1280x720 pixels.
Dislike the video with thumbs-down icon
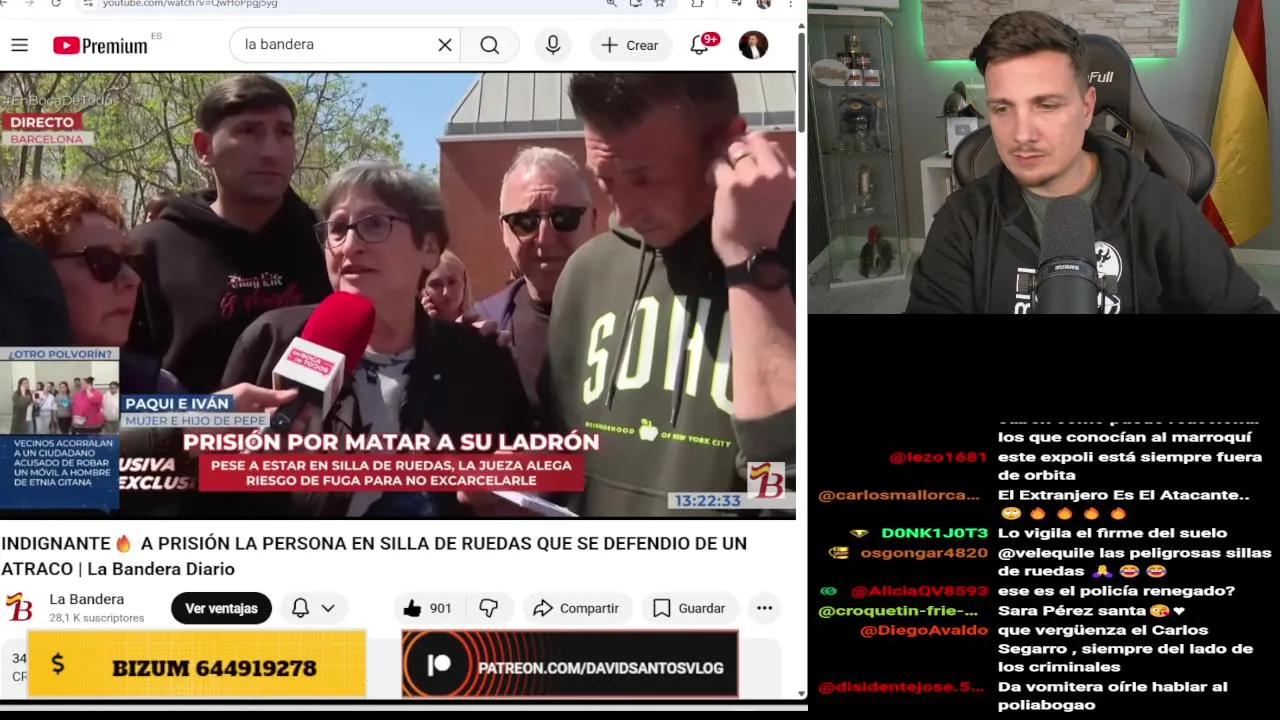pyautogui.click(x=489, y=608)
